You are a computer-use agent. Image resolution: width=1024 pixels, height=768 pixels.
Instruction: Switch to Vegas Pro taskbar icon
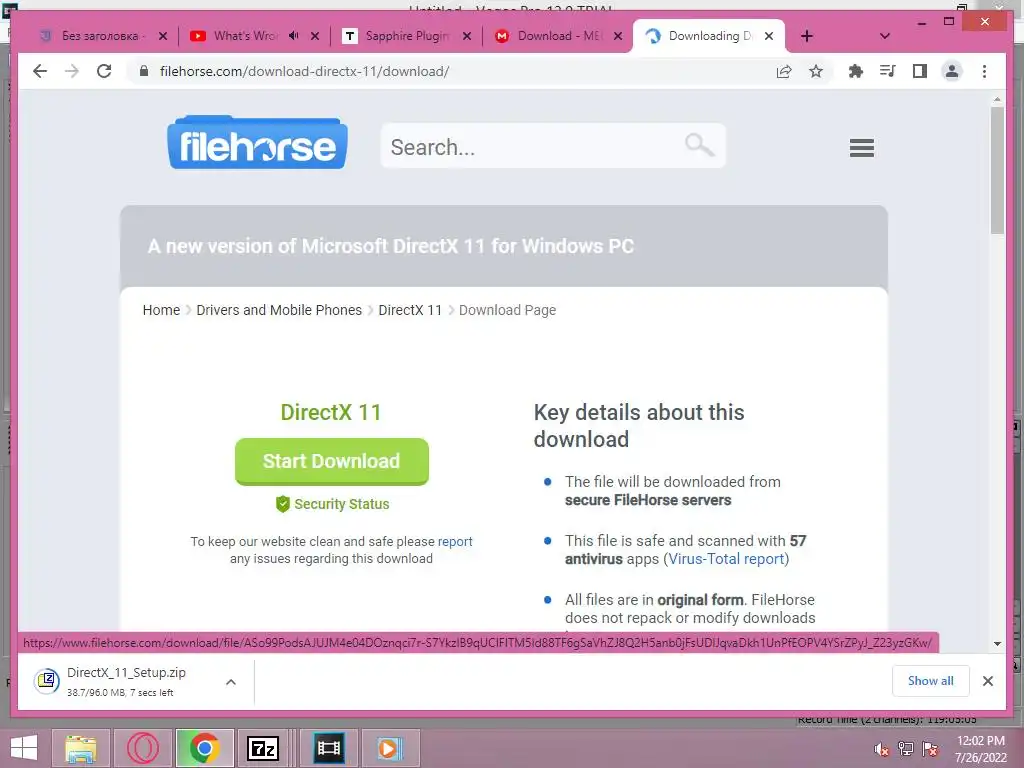click(328, 748)
